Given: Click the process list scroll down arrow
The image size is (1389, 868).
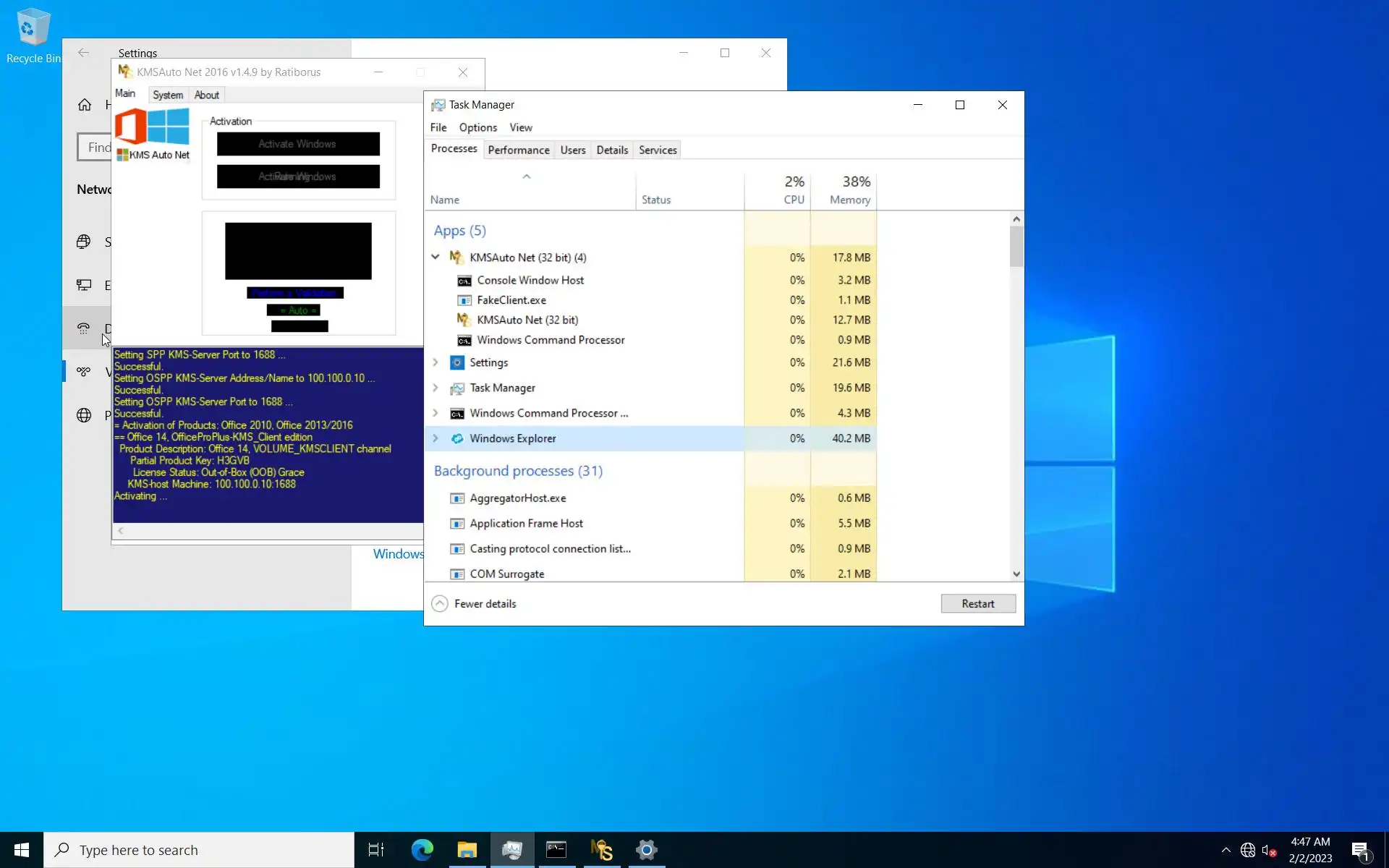Looking at the screenshot, I should click(x=1016, y=574).
